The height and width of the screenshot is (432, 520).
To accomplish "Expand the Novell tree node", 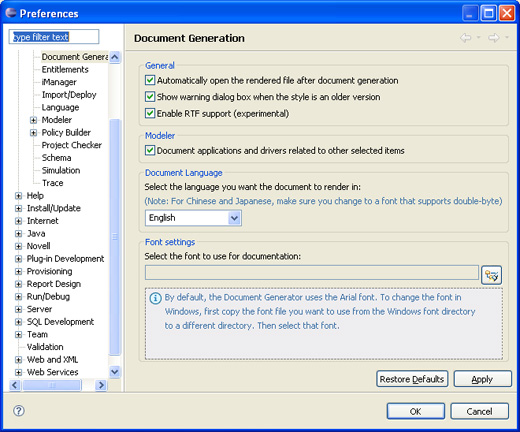I will [x=19, y=246].
